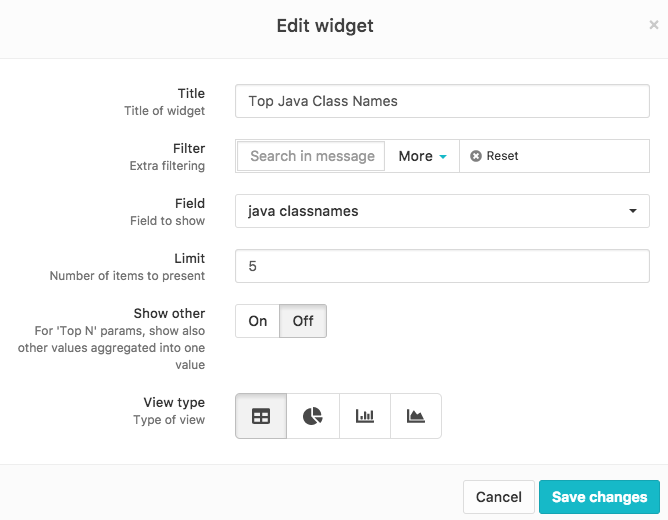Focus the Title text field

click(442, 101)
